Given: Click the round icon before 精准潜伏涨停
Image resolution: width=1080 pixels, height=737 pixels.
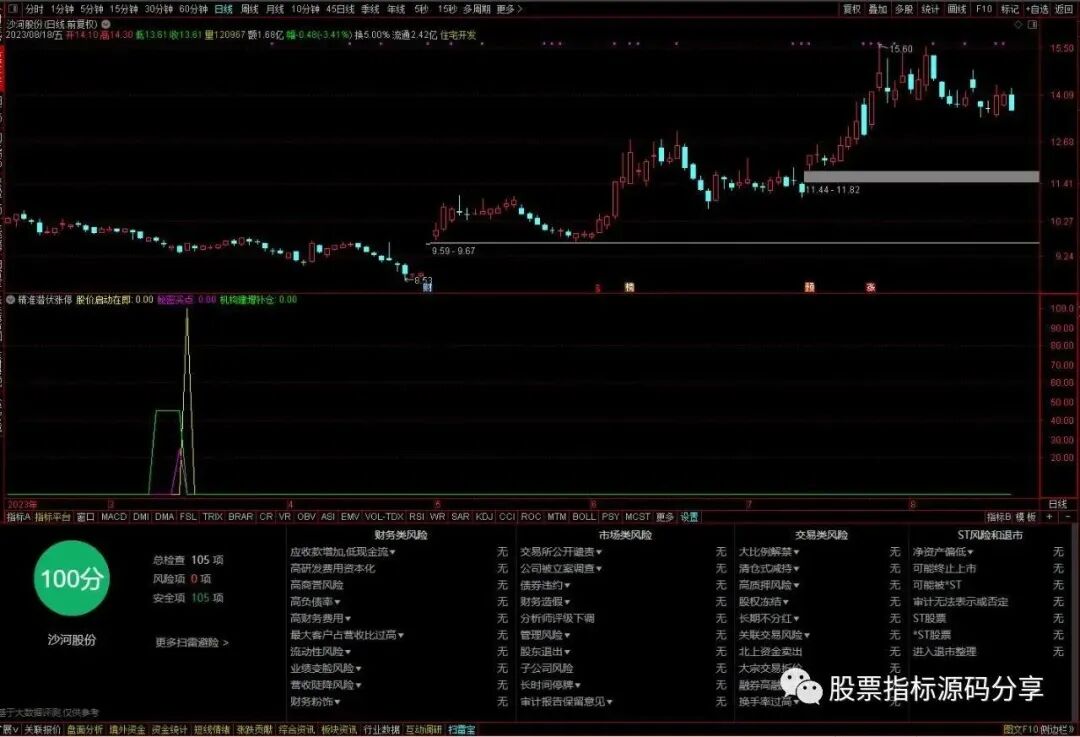Looking at the screenshot, I should click(10, 300).
